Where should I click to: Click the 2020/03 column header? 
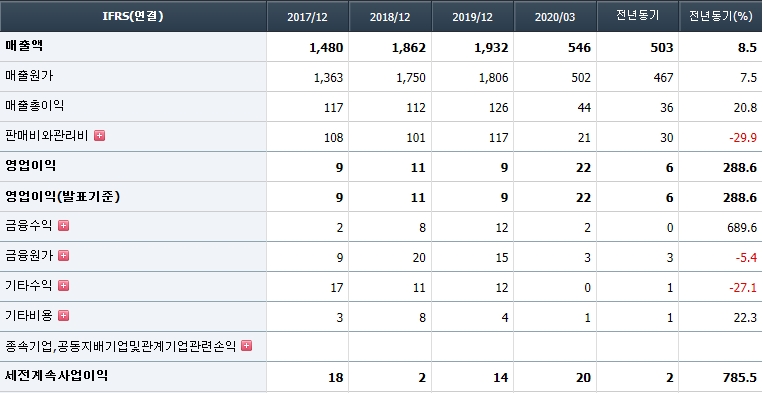click(555, 17)
